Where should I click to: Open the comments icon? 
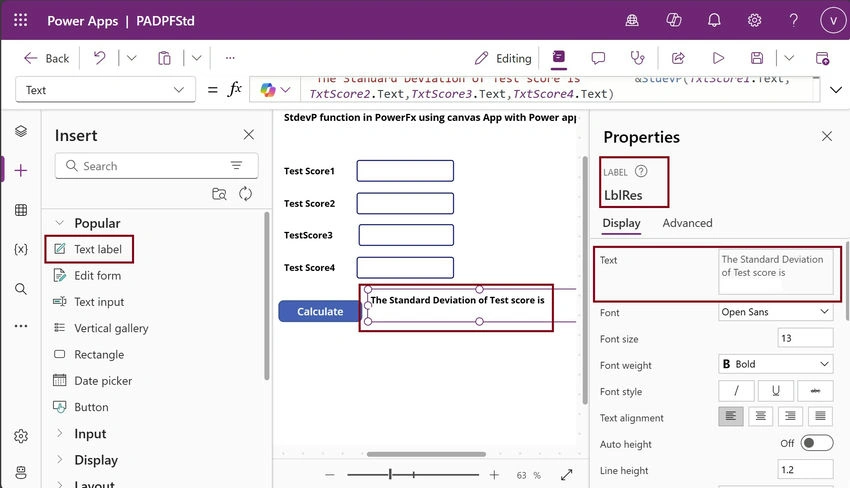coord(598,58)
